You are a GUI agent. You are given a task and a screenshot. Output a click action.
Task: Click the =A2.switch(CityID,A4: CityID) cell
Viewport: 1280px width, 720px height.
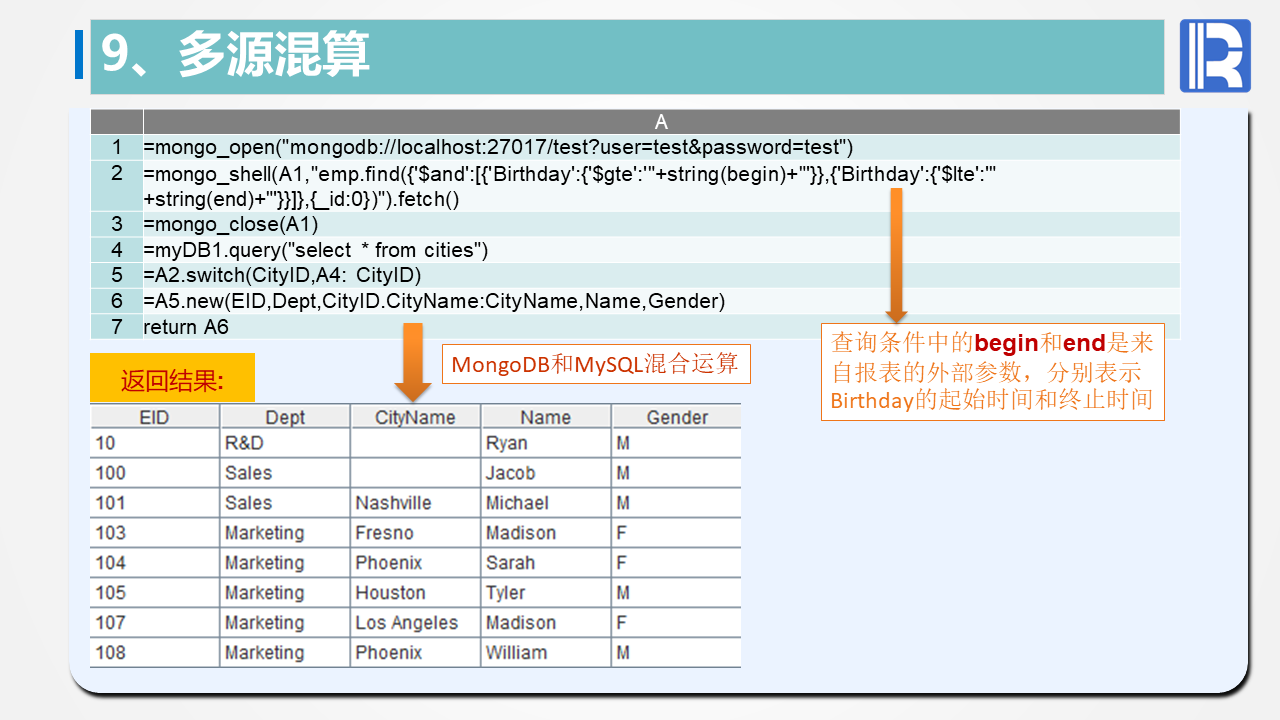click(x=661, y=276)
